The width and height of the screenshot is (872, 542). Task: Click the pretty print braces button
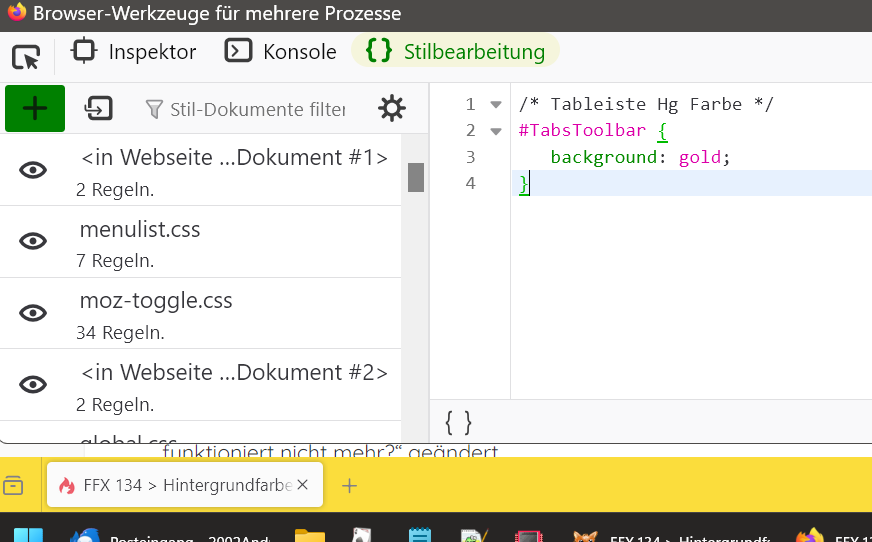pos(458,422)
